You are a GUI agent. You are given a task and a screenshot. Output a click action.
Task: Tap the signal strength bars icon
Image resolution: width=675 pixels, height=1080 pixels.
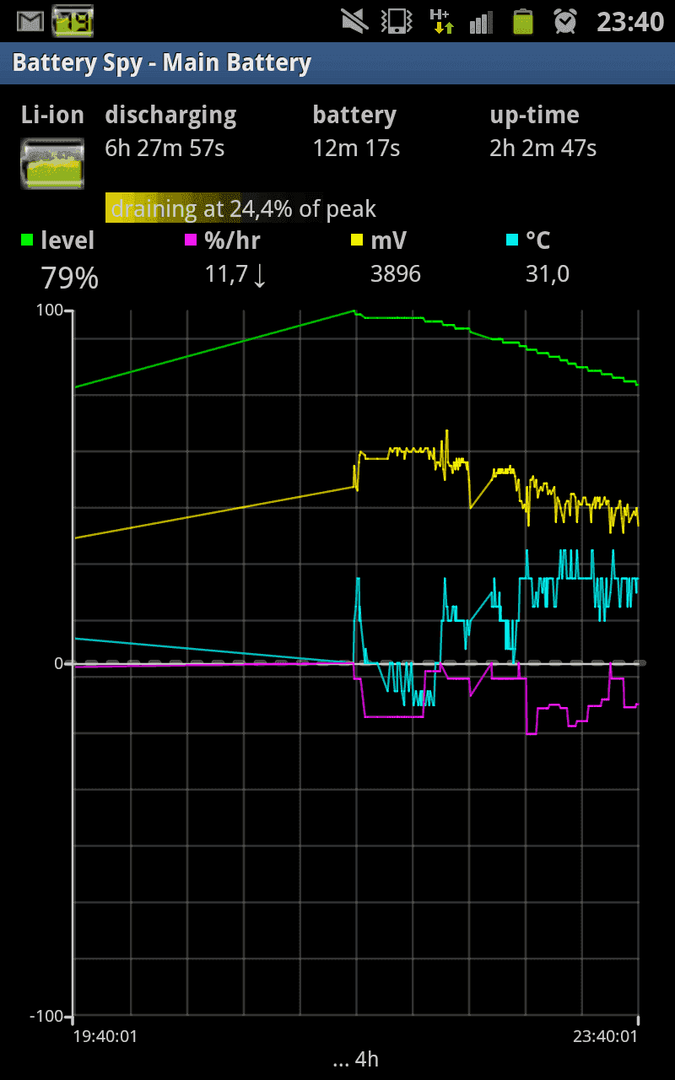point(481,21)
